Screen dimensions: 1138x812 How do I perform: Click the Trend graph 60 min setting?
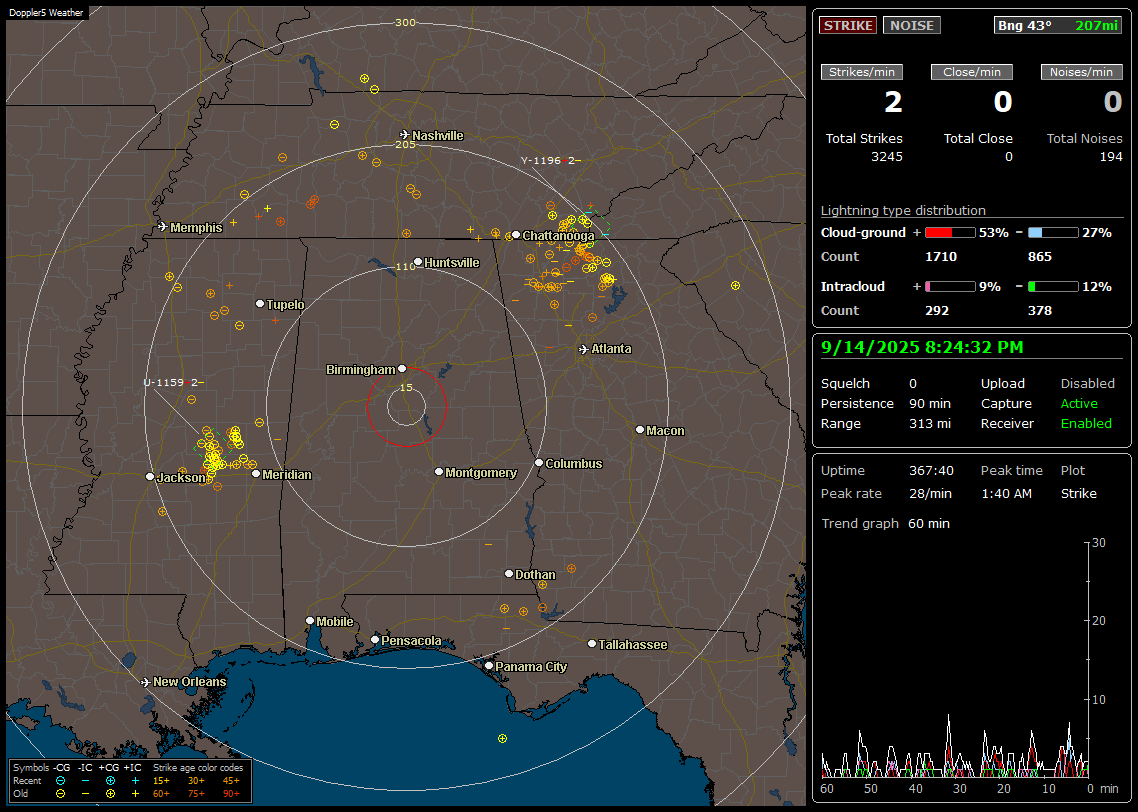[x=929, y=524]
